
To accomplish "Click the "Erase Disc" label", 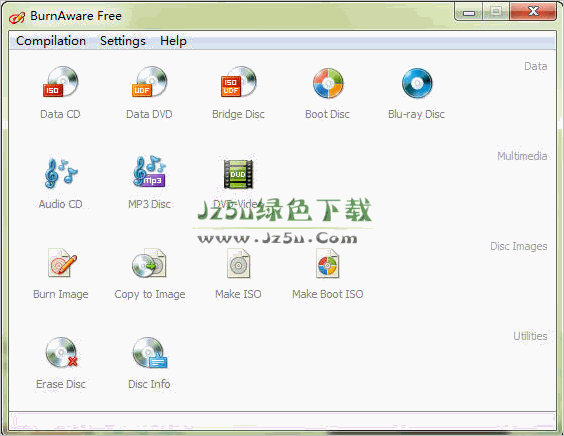I will point(61,384).
